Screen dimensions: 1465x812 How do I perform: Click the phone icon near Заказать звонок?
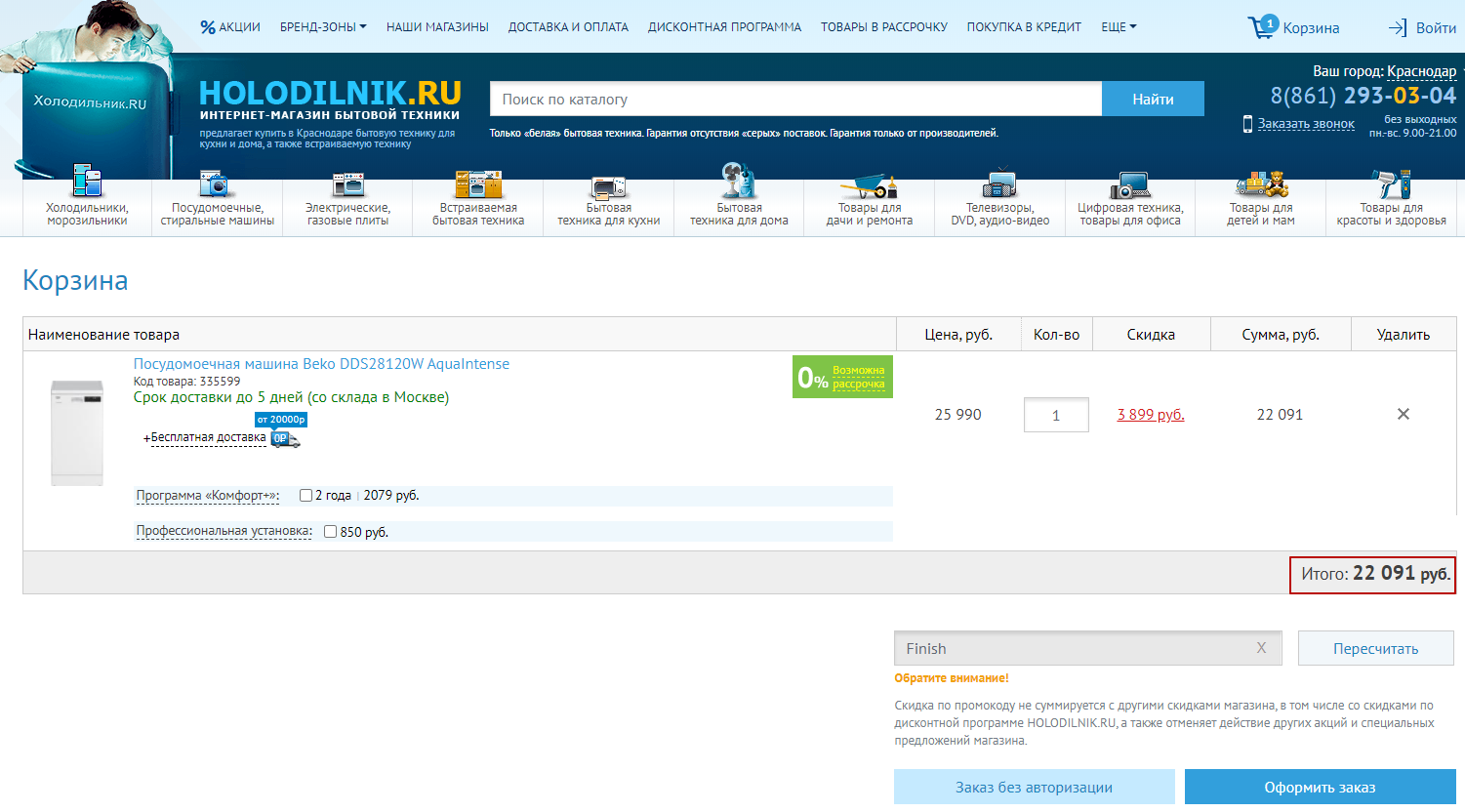point(1247,124)
